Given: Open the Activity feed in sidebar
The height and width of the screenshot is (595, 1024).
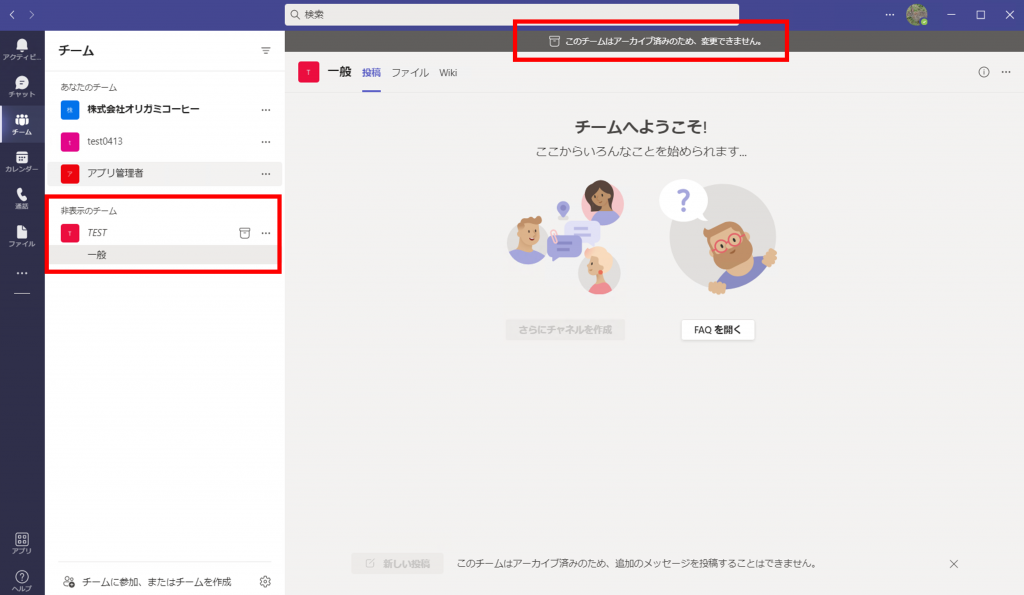Looking at the screenshot, I should coord(21,48).
